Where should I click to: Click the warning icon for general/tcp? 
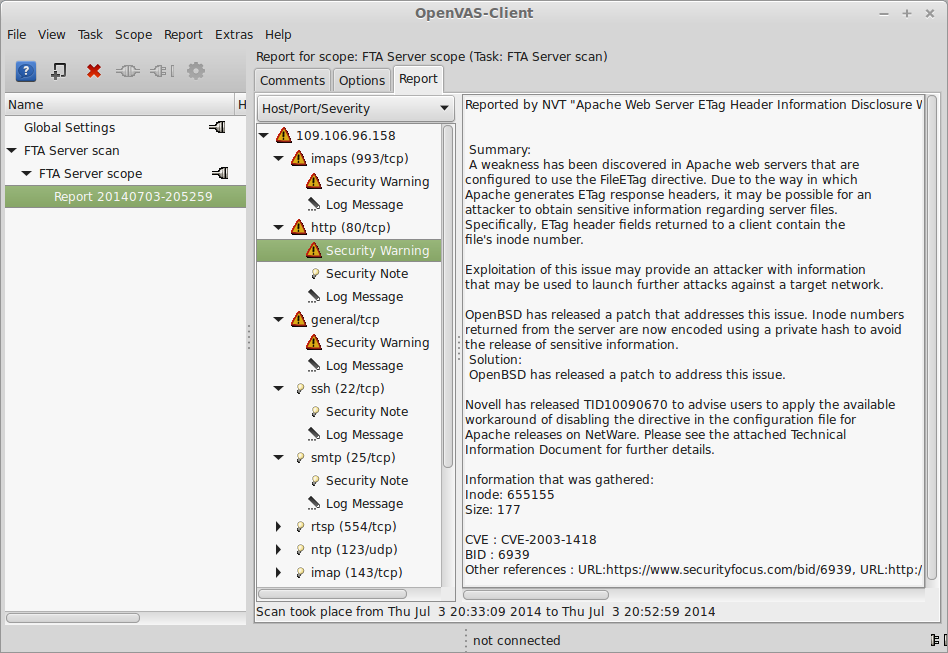(x=299, y=319)
